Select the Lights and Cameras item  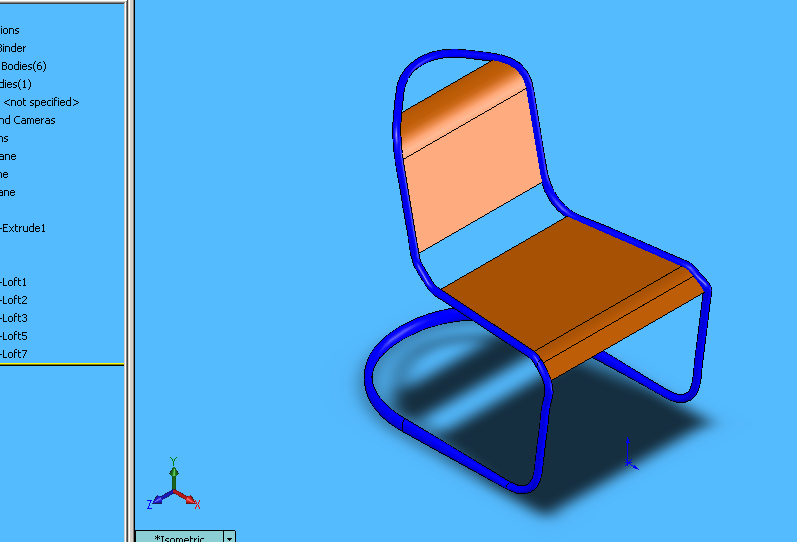[27, 121]
